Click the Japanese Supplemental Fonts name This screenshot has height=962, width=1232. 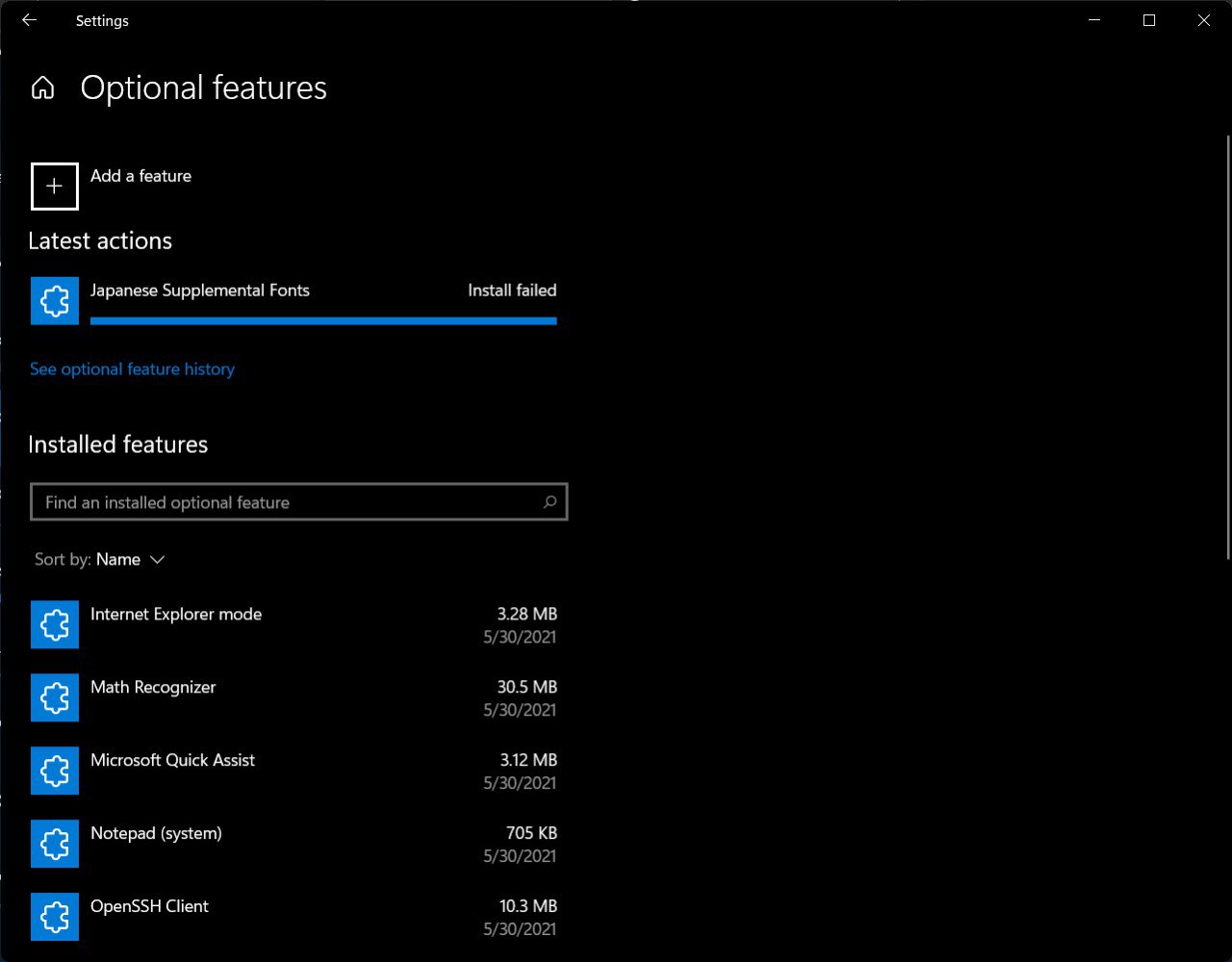pyautogui.click(x=200, y=291)
